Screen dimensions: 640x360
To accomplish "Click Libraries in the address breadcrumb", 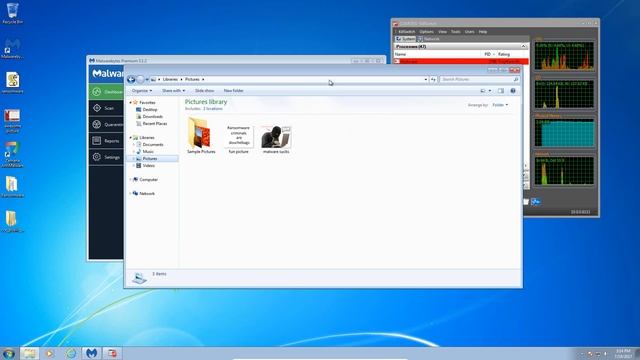I will 170,79.
